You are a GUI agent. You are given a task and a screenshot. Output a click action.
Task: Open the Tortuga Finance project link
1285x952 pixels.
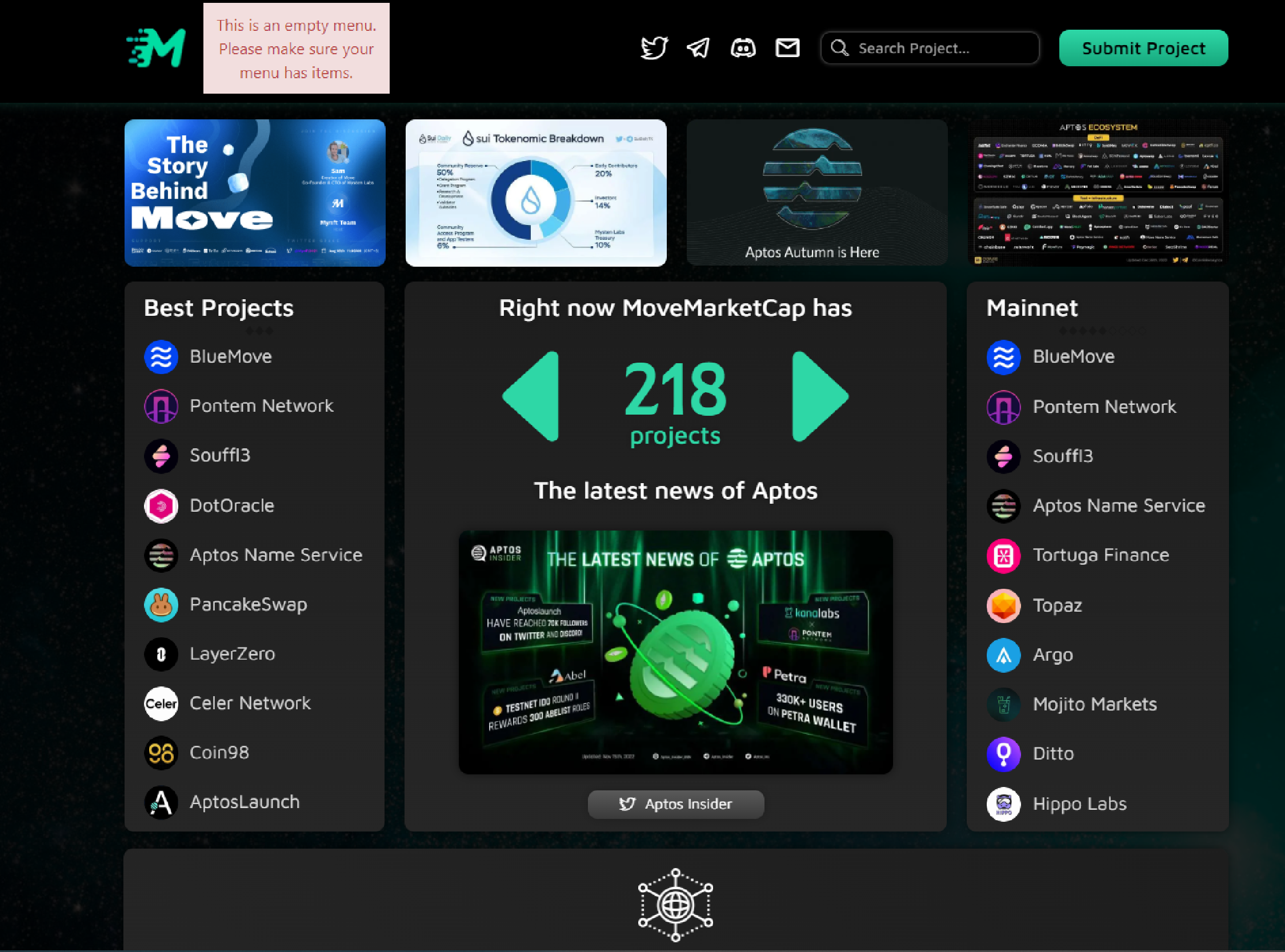pyautogui.click(x=1100, y=556)
